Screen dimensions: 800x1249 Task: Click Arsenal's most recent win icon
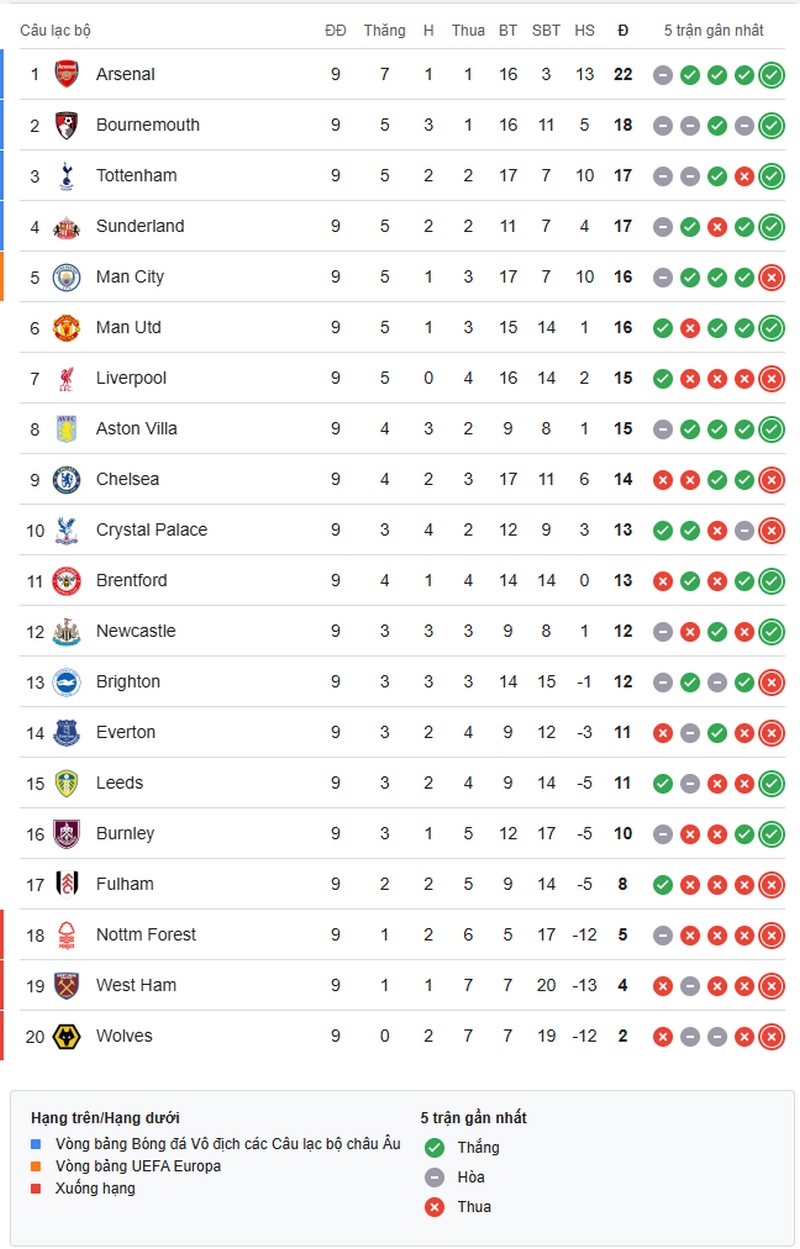pyautogui.click(x=771, y=74)
